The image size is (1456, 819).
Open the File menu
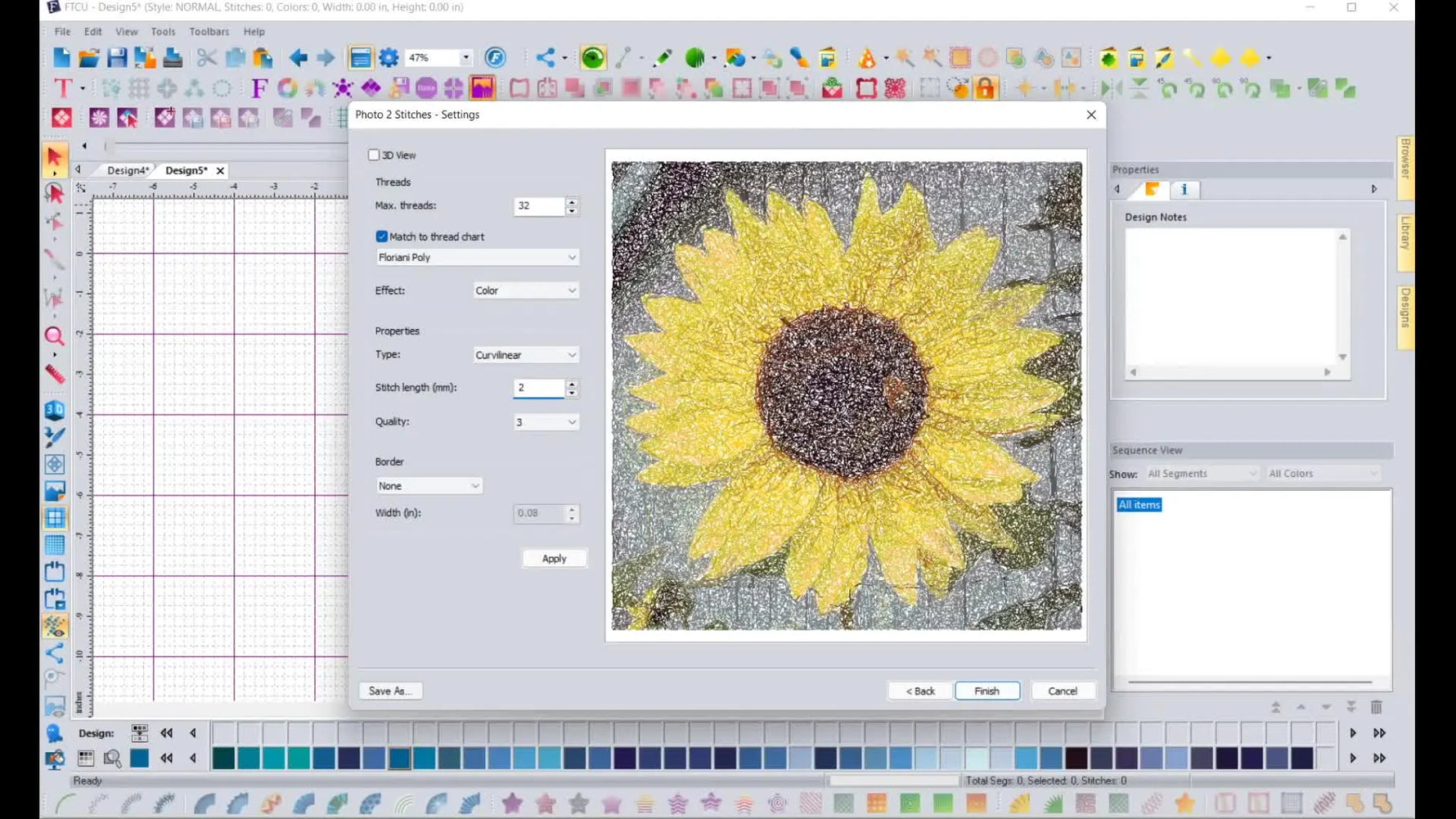[x=62, y=31]
